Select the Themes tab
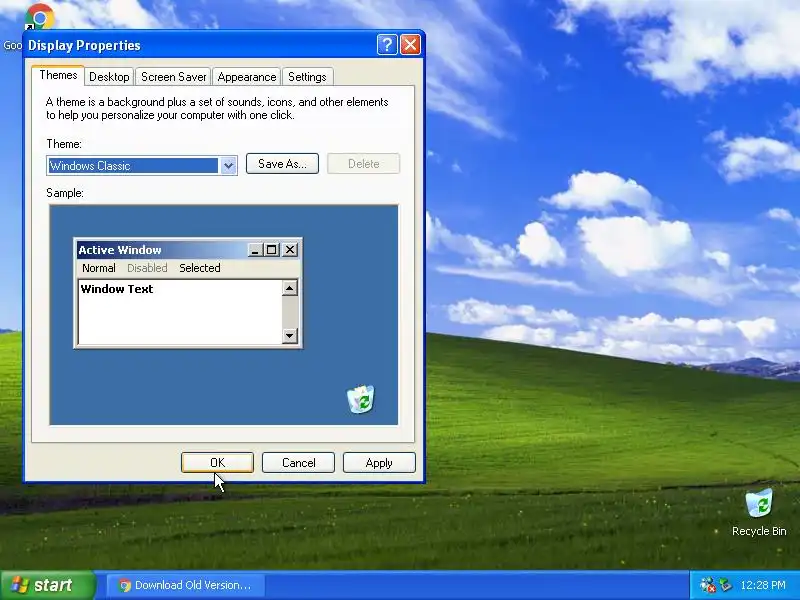 (58, 75)
